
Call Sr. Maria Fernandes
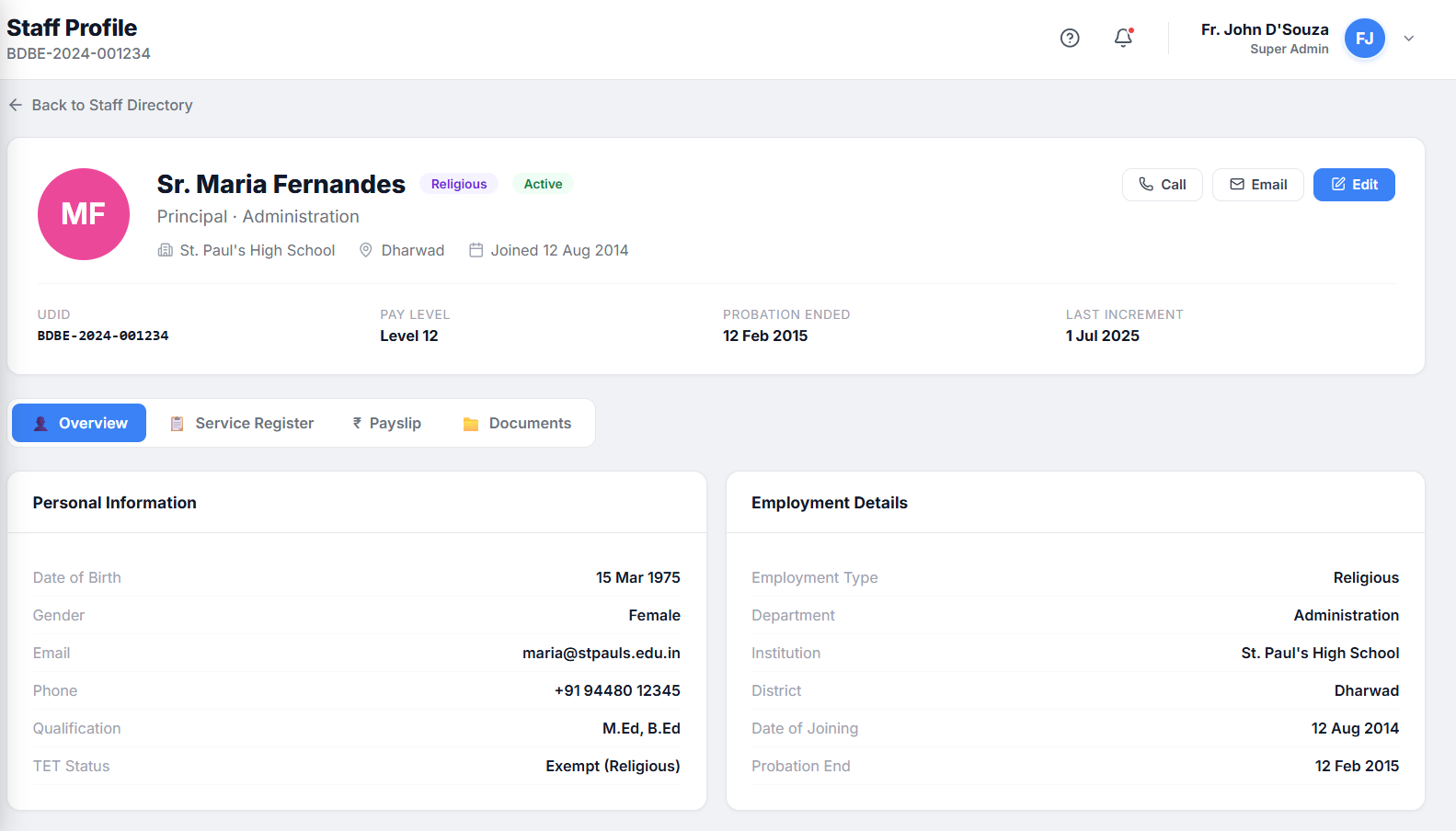[x=1163, y=185]
